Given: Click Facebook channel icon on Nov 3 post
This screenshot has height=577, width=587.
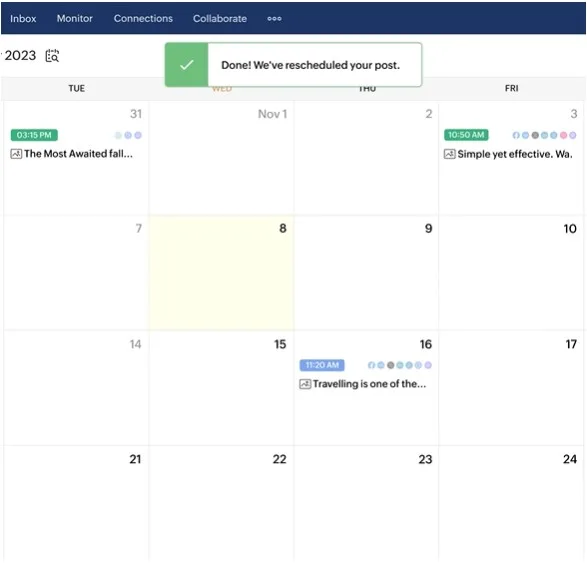Looking at the screenshot, I should coord(516,135).
